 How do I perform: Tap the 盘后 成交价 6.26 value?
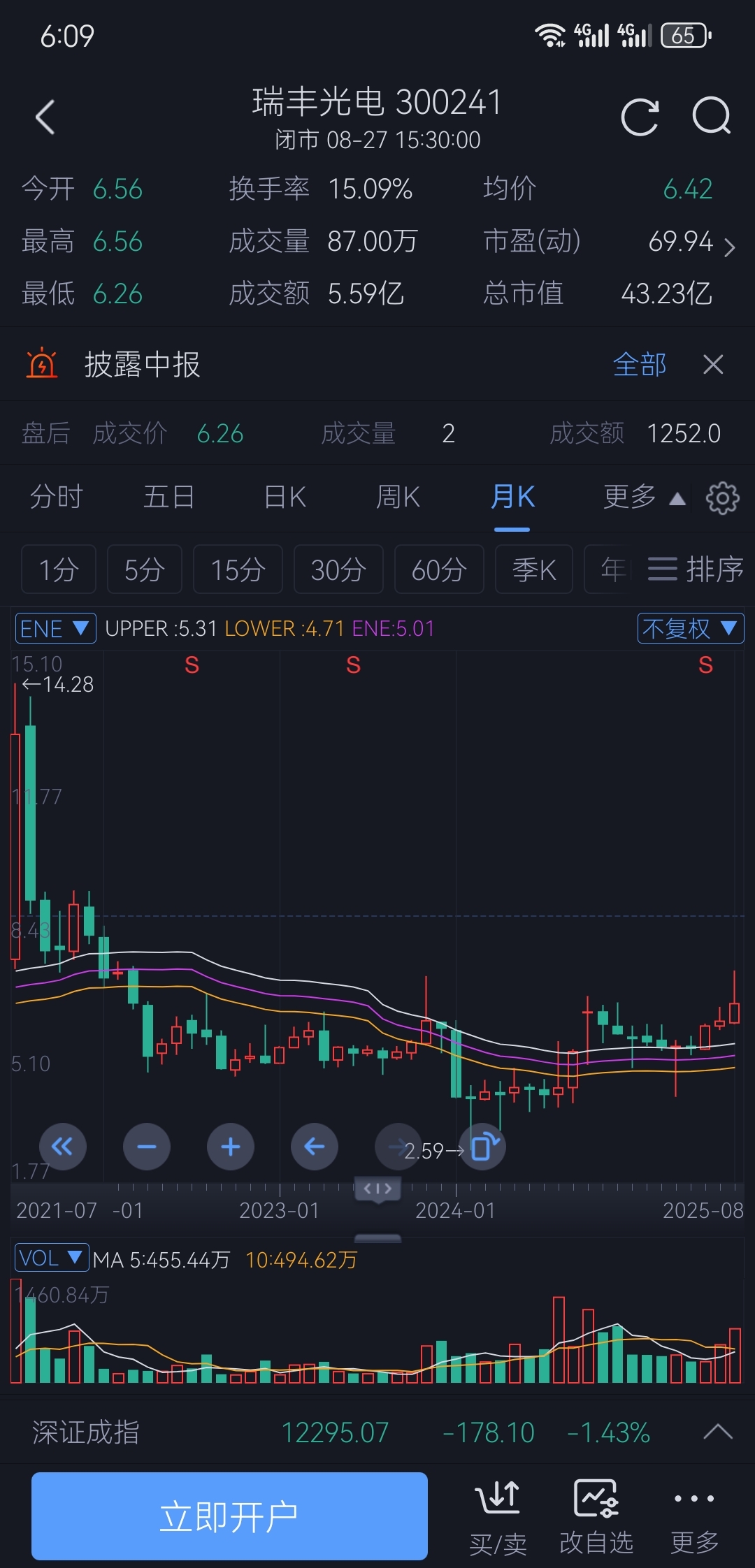click(220, 433)
